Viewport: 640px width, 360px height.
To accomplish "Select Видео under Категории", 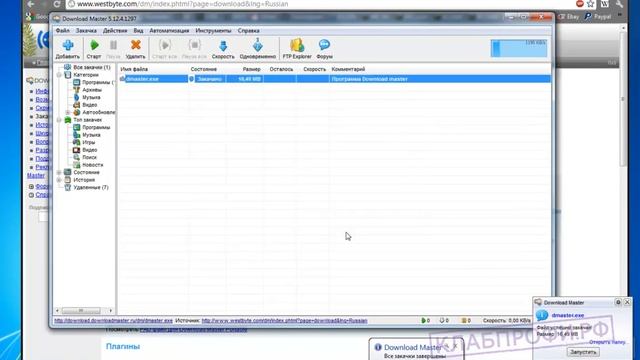I will (89, 105).
